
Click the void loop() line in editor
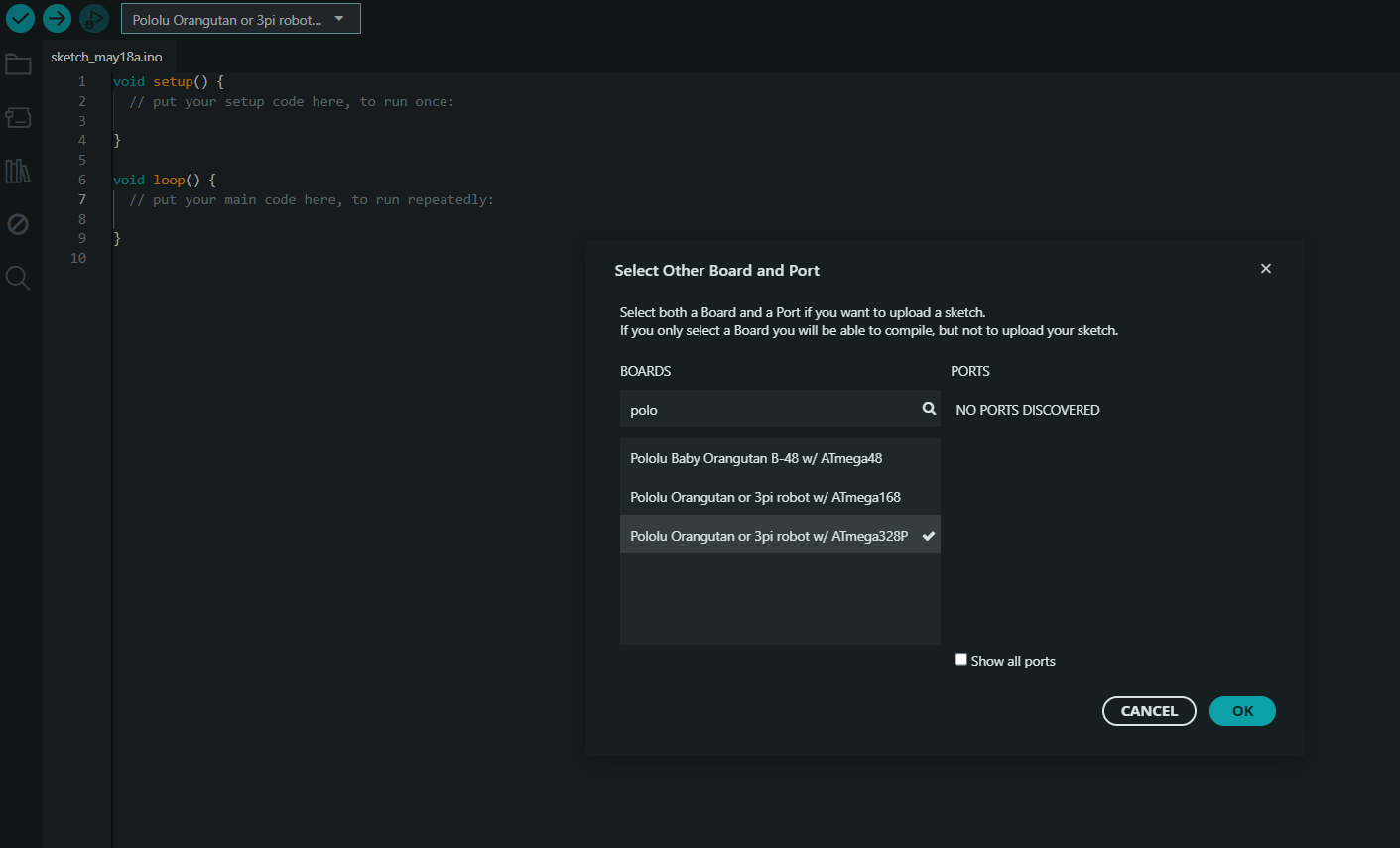(x=165, y=180)
